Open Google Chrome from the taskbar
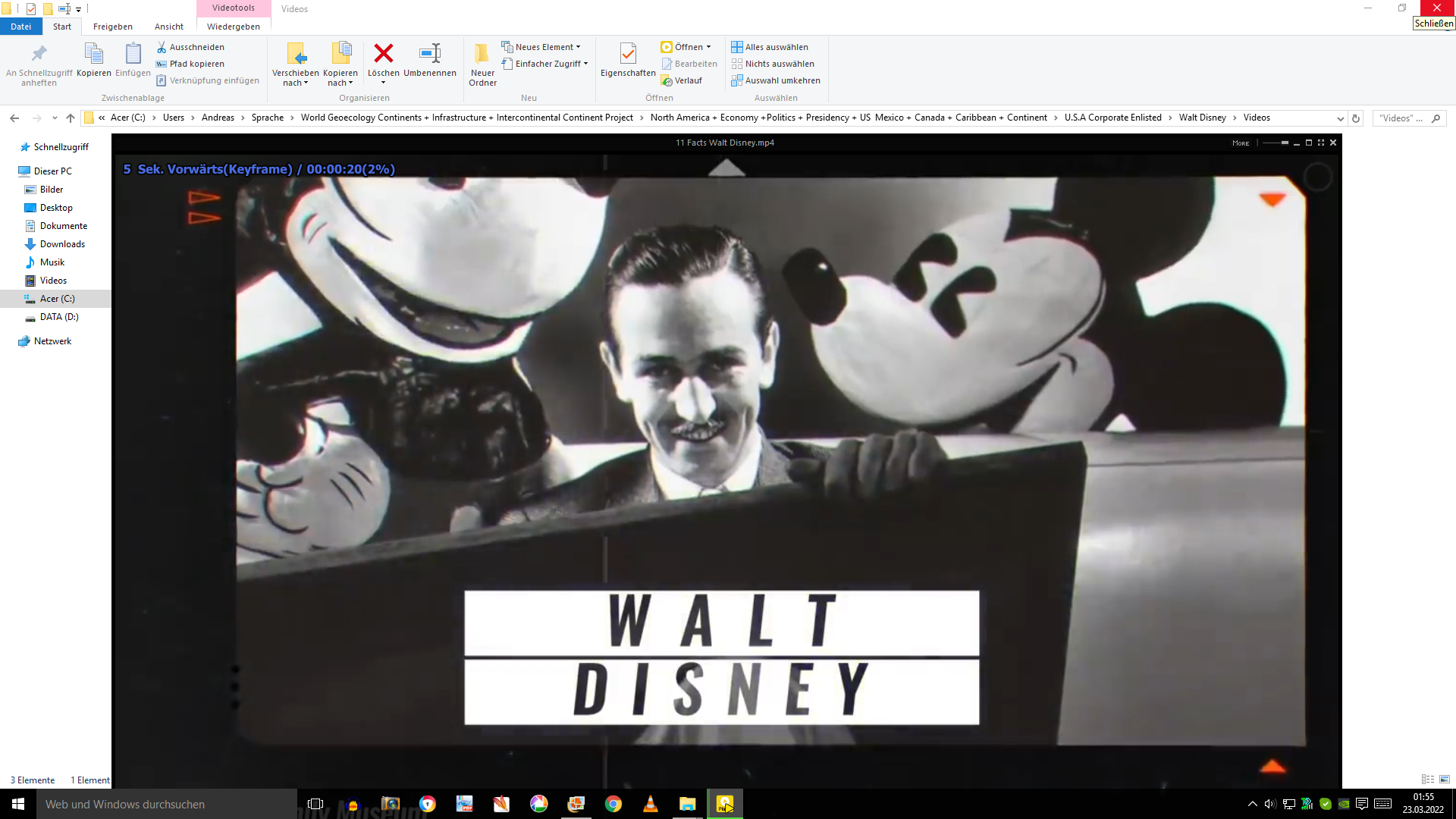This screenshot has width=1456, height=819. click(613, 804)
